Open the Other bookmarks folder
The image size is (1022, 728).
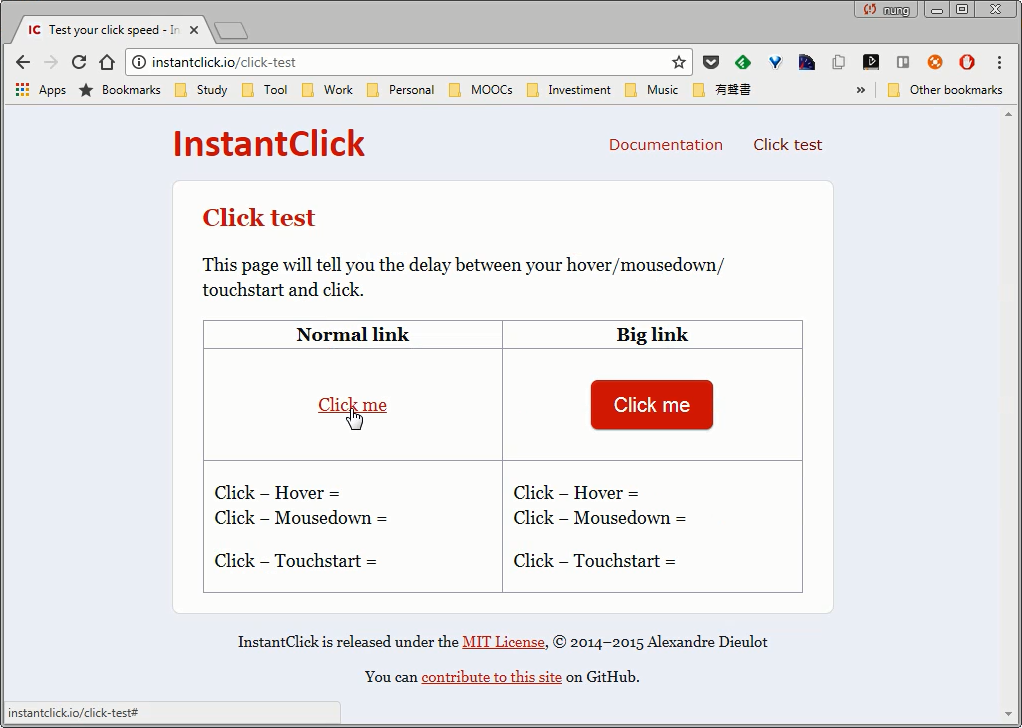click(946, 90)
